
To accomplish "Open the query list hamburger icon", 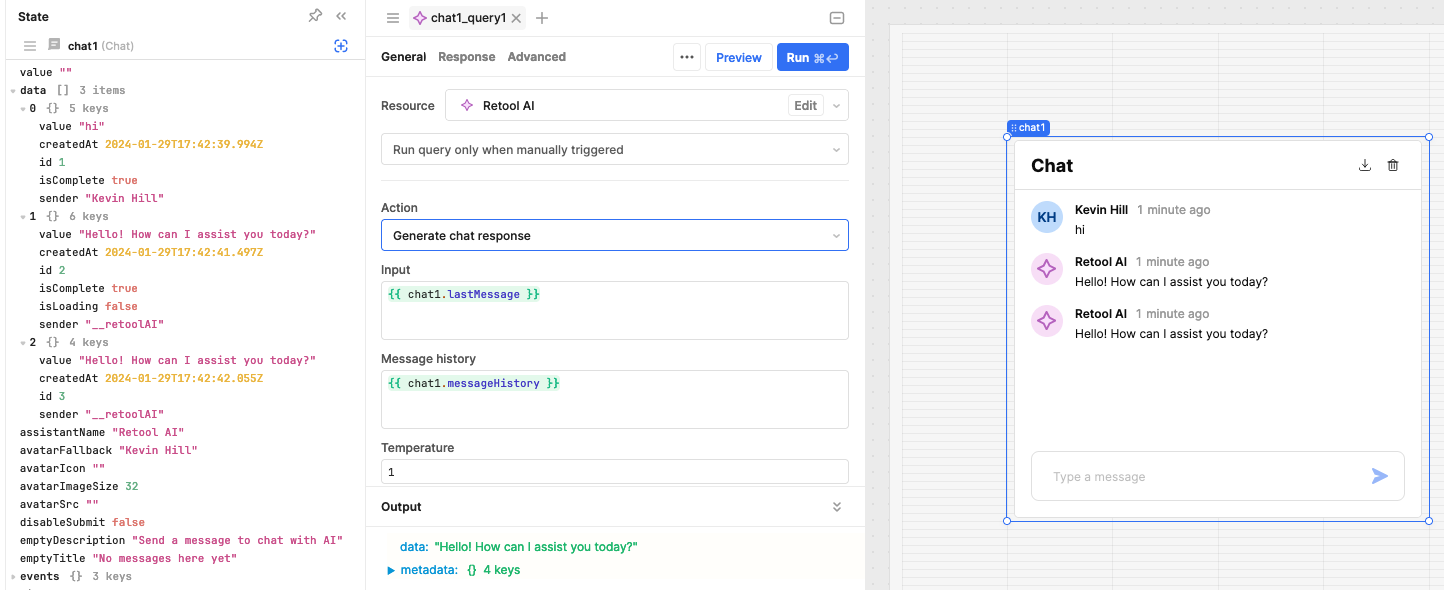I will 393,18.
